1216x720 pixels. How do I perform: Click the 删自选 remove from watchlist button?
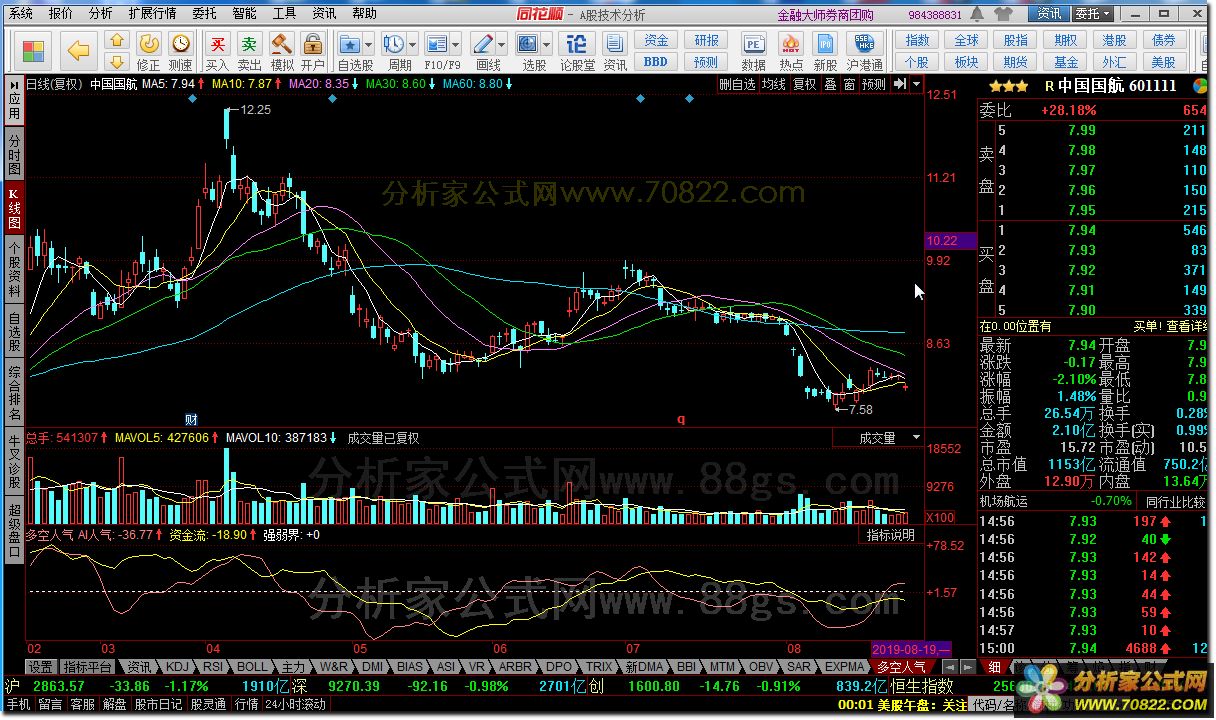tap(738, 85)
